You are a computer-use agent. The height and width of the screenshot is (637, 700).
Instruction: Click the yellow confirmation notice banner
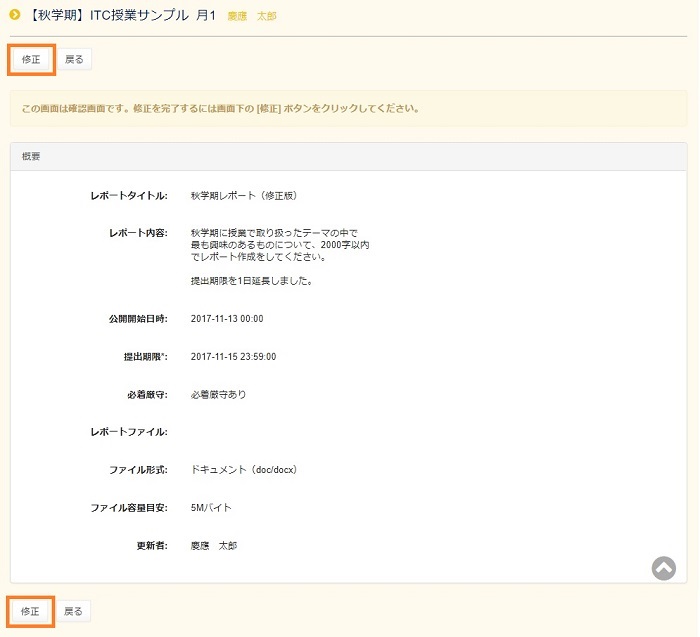[x=349, y=108]
